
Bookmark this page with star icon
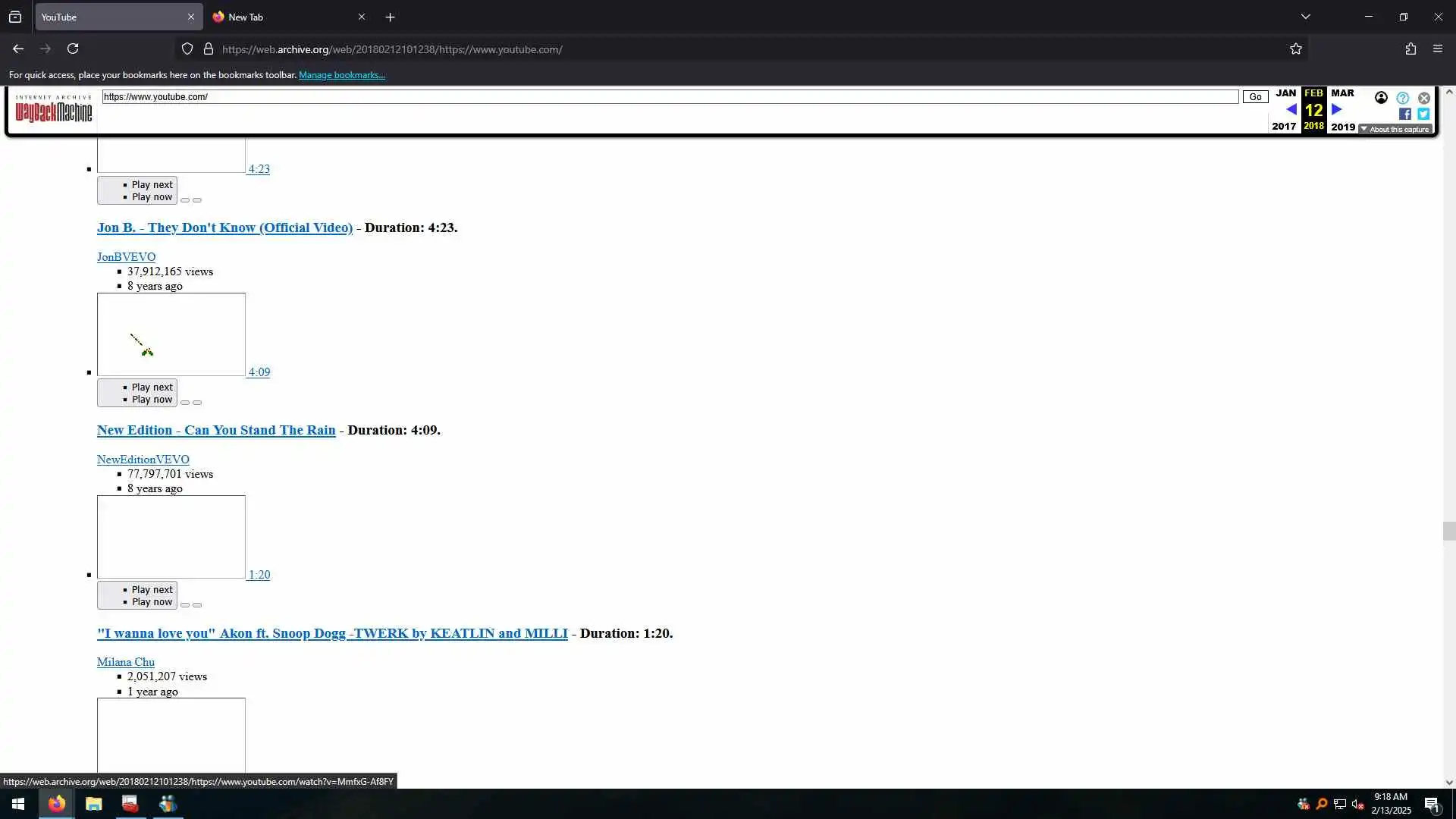tap(1296, 49)
